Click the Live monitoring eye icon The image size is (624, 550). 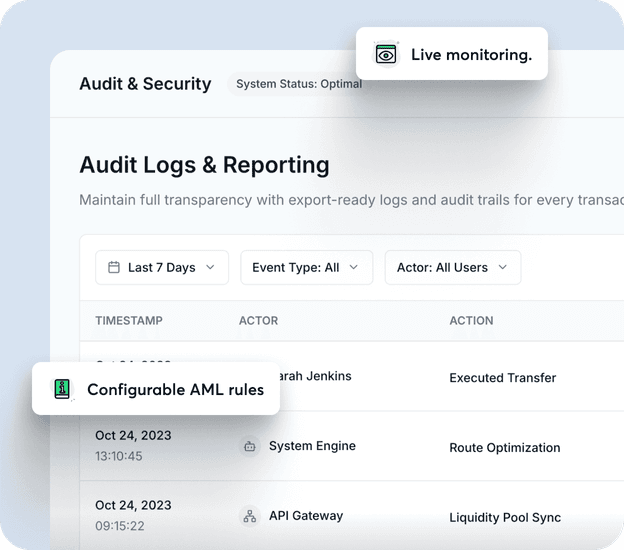click(x=386, y=54)
